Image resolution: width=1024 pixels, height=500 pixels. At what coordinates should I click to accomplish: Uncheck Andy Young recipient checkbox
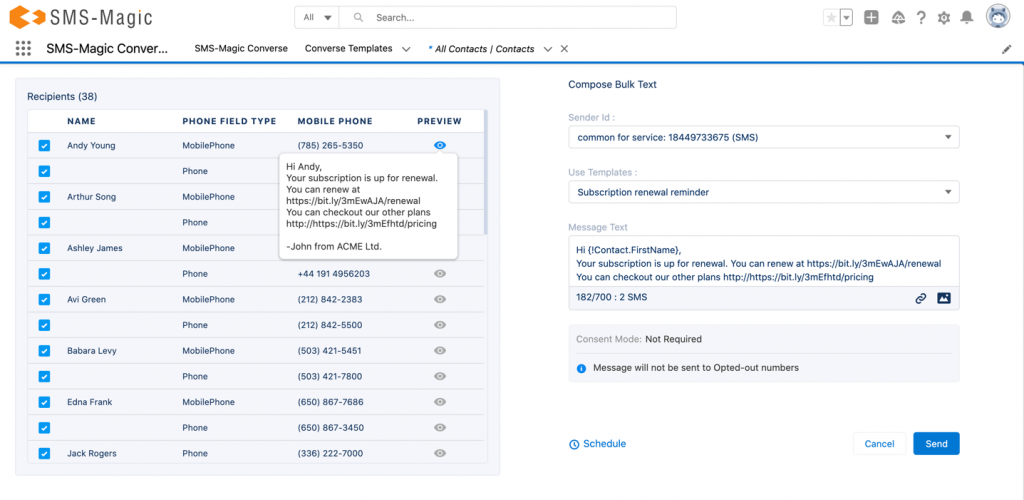[44, 146]
